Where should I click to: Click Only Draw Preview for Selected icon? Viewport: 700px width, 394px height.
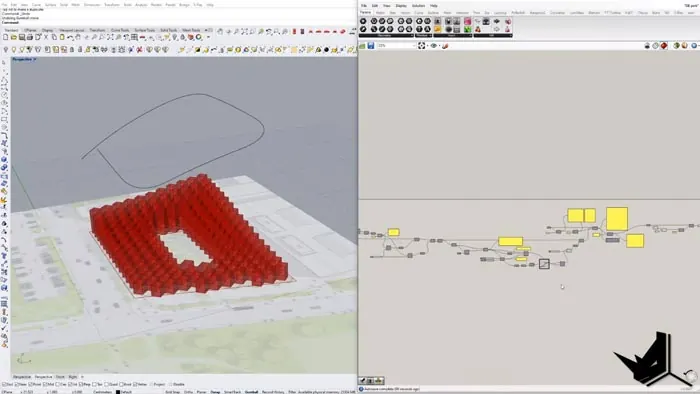pos(676,46)
